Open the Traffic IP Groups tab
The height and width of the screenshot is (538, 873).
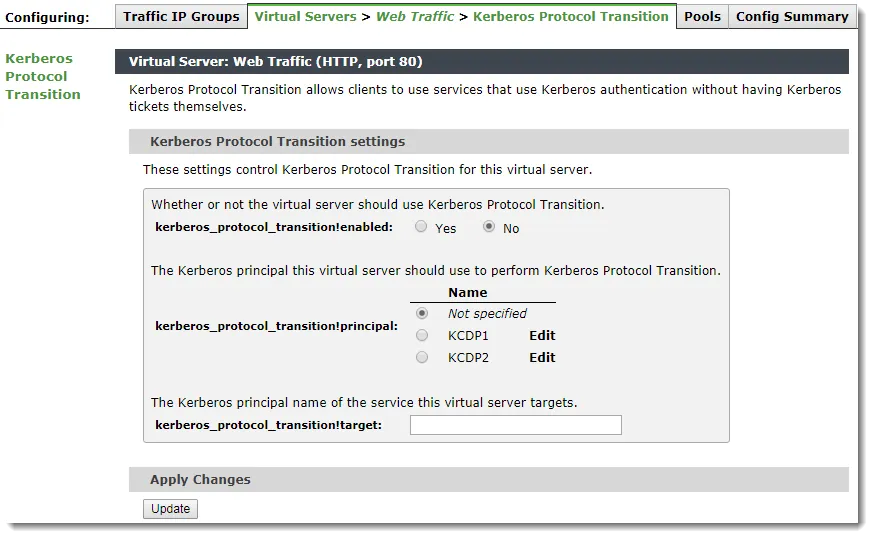point(181,17)
